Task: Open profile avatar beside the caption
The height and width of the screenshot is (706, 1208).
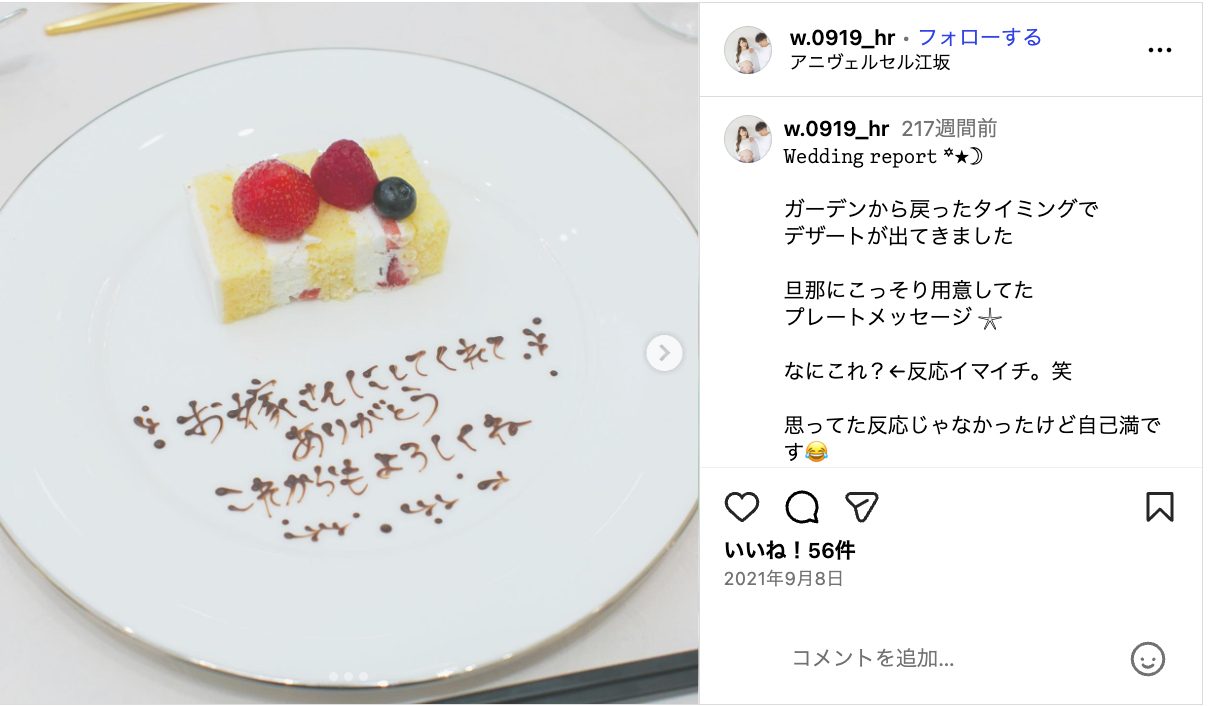Action: pos(748,139)
